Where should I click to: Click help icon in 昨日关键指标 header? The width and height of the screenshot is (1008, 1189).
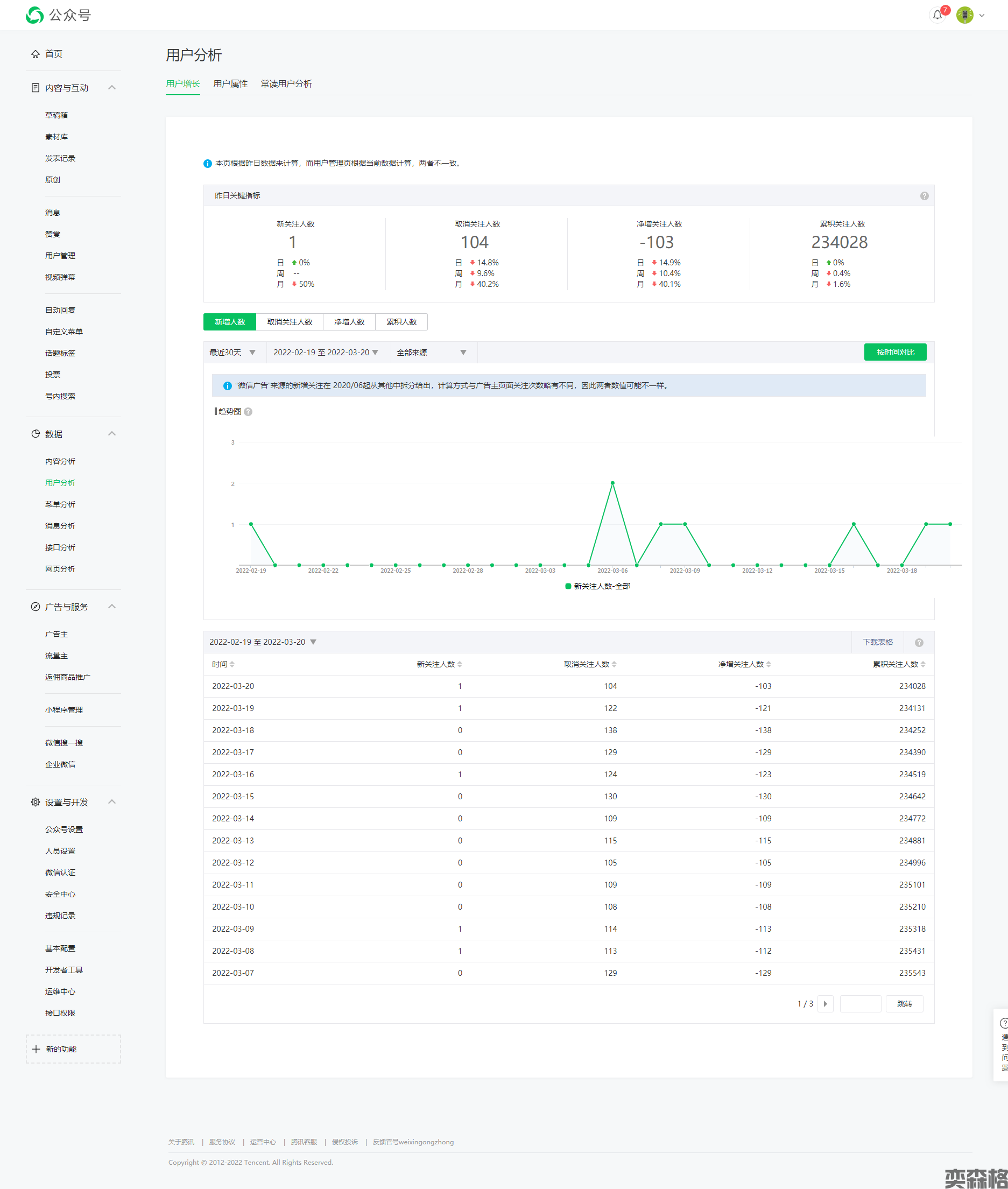(924, 196)
